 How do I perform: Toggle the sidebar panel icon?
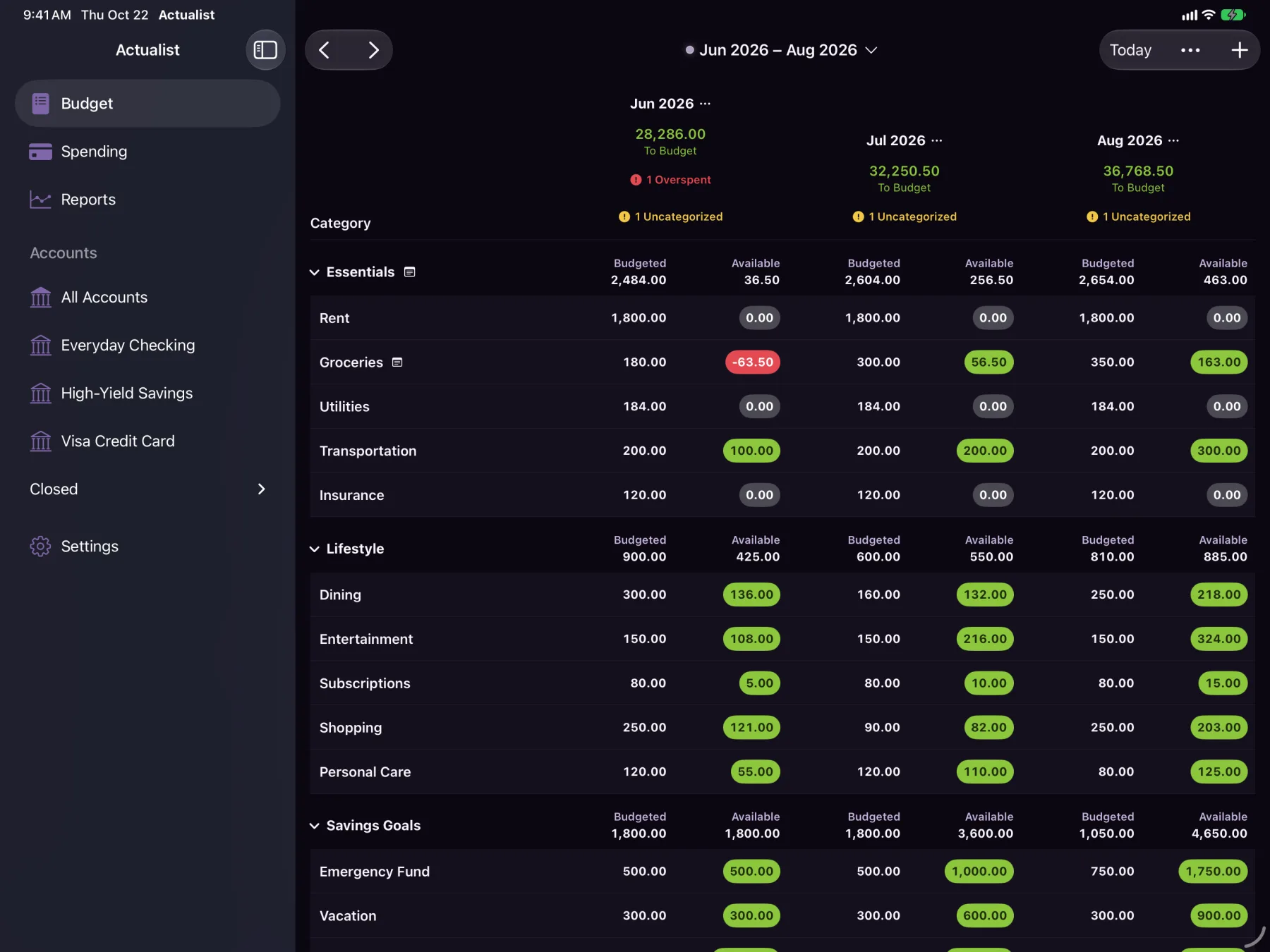coord(265,50)
